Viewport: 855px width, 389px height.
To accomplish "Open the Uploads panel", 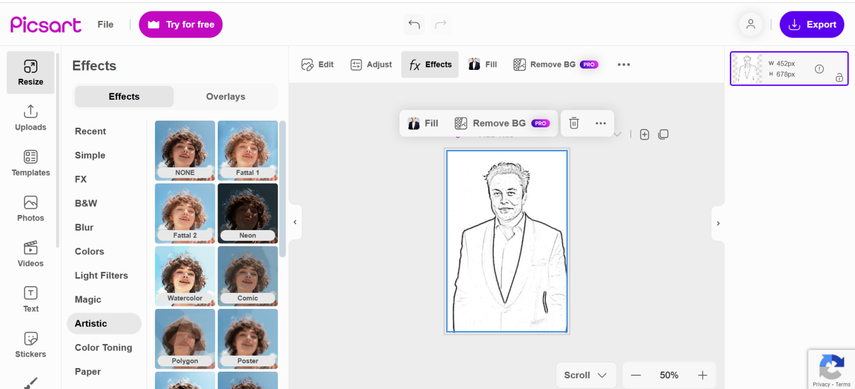I will click(31, 118).
